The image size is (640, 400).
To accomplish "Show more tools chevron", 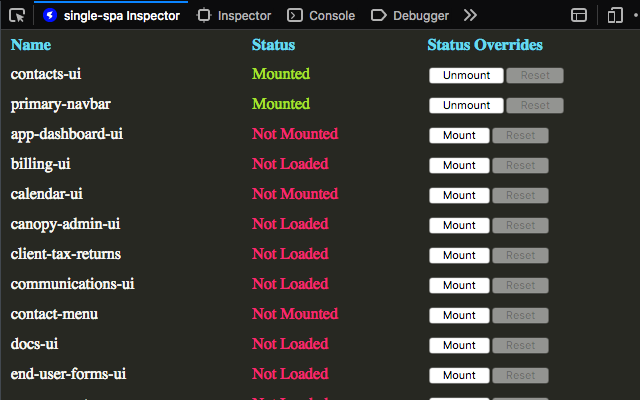I will click(x=470, y=16).
